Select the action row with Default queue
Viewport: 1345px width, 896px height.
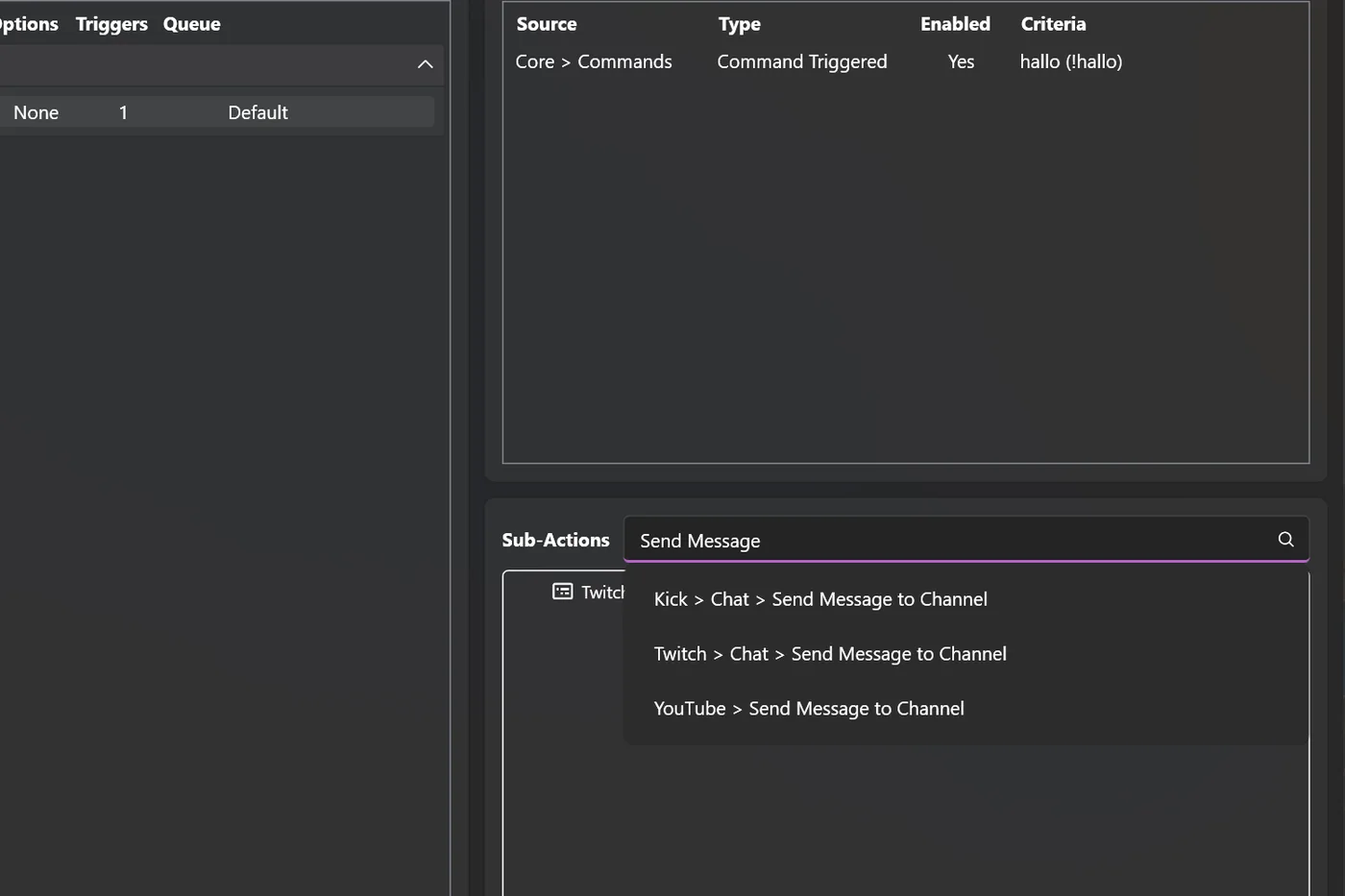(x=217, y=112)
